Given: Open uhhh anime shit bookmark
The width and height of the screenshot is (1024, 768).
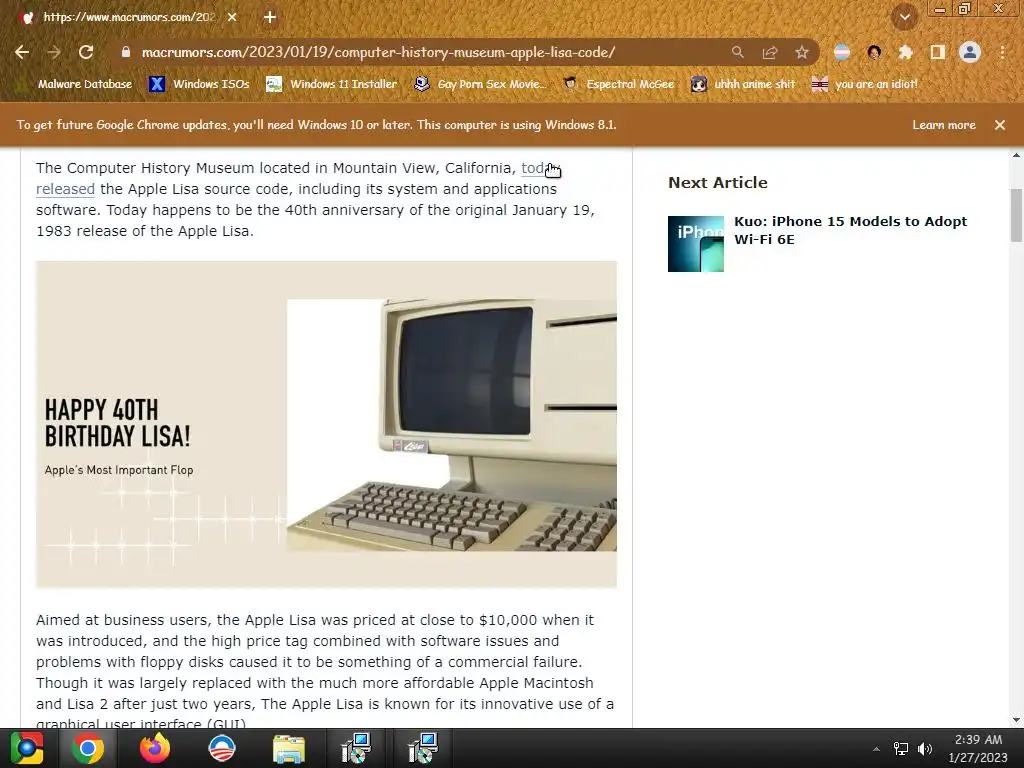Looking at the screenshot, I should pos(743,84).
